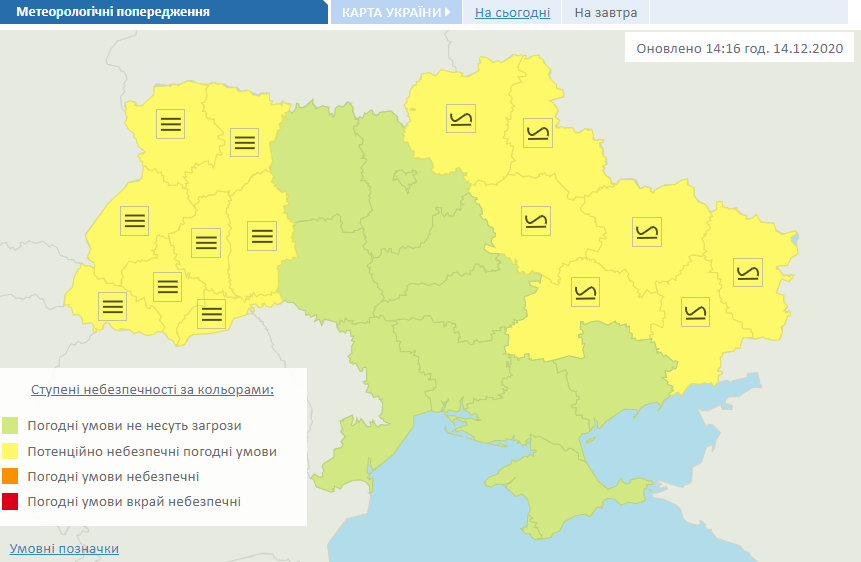Image resolution: width=861 pixels, height=562 pixels.
Task: Open the fog warning on Khmelnytskyi region
Action: (262, 235)
